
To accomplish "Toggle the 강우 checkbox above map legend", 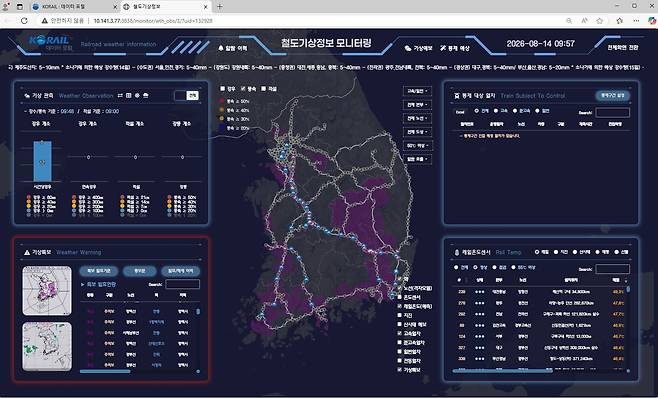I will coord(222,89).
